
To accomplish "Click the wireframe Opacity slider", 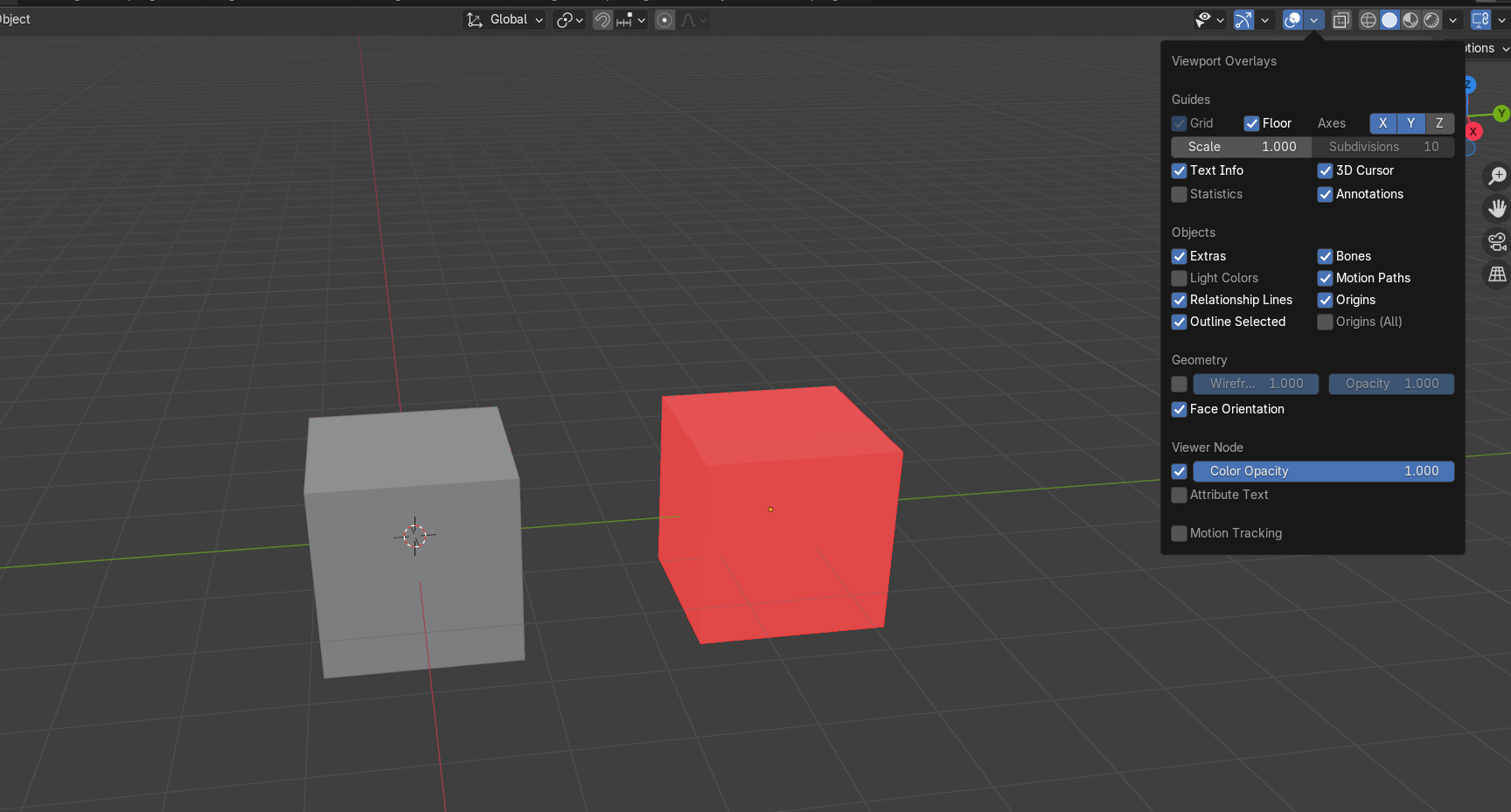I will pos(1391,384).
